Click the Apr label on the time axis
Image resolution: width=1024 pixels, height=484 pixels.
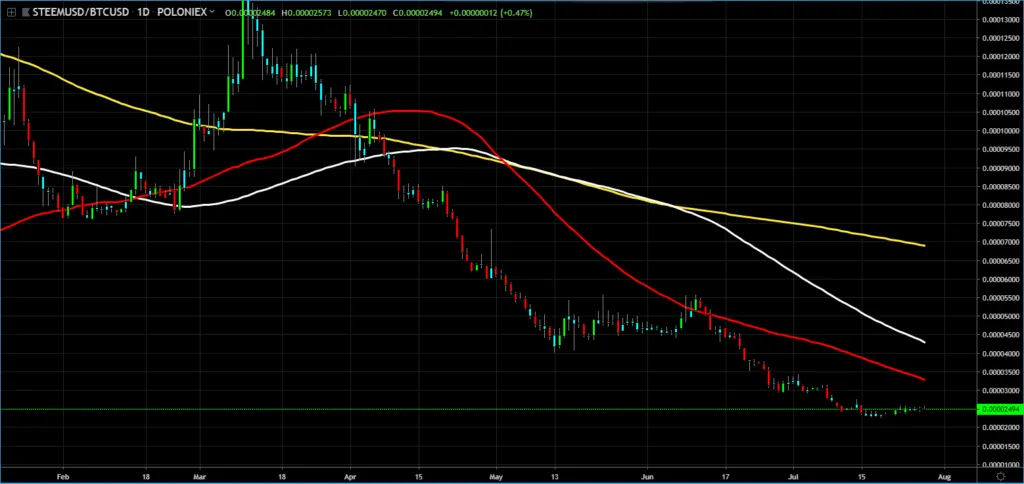click(x=351, y=477)
